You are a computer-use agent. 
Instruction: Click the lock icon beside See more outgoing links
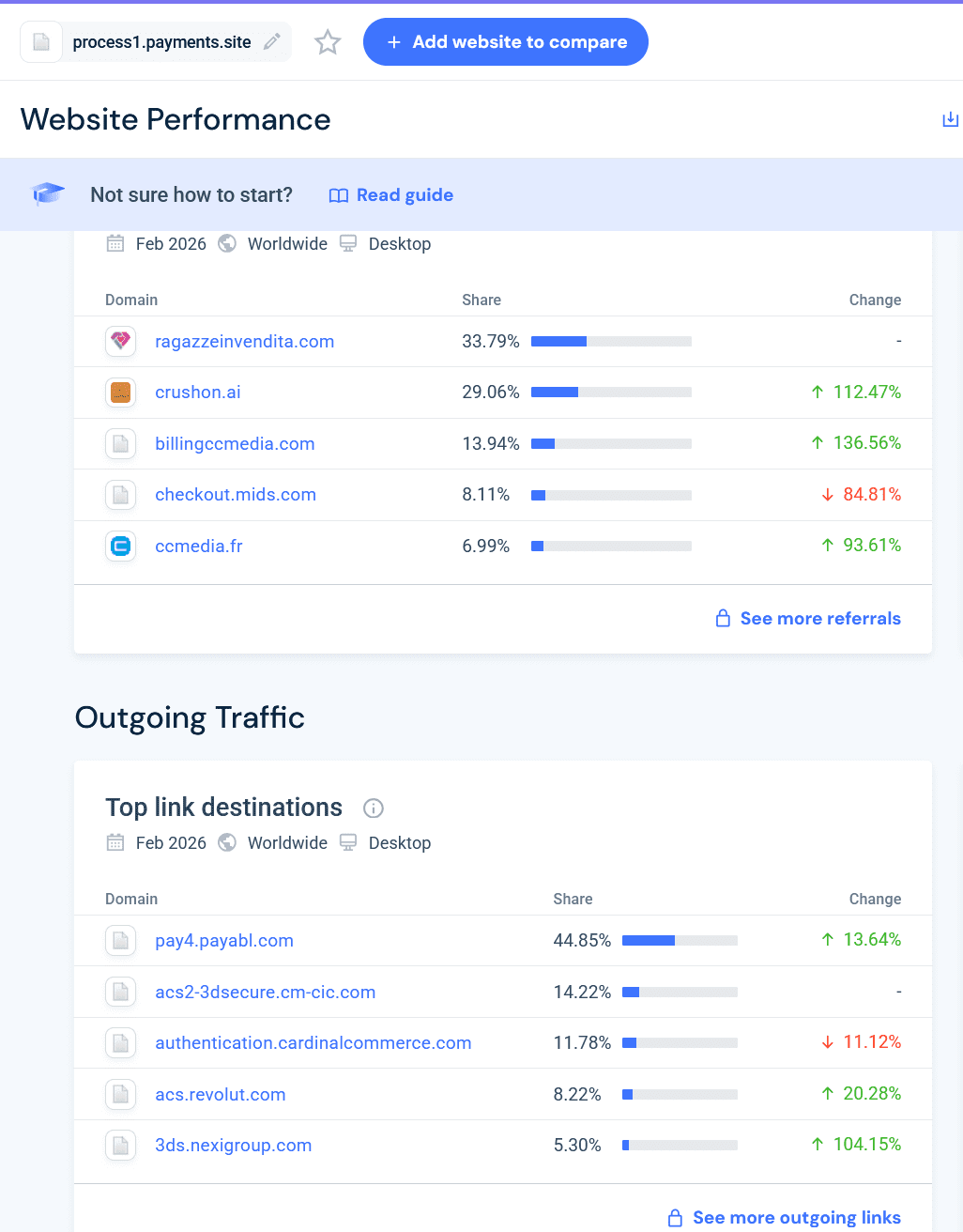674,1217
